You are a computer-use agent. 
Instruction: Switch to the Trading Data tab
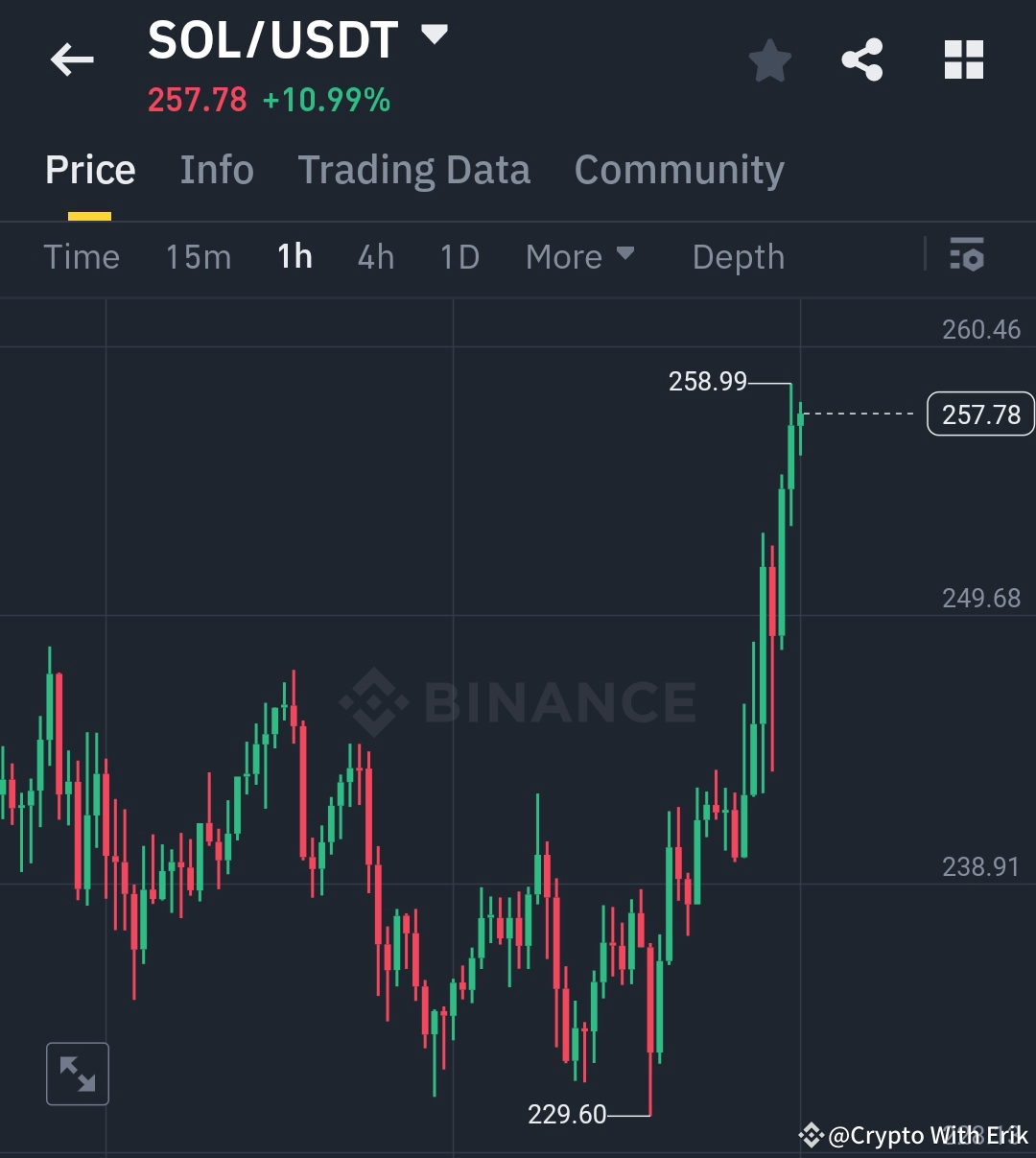point(414,170)
